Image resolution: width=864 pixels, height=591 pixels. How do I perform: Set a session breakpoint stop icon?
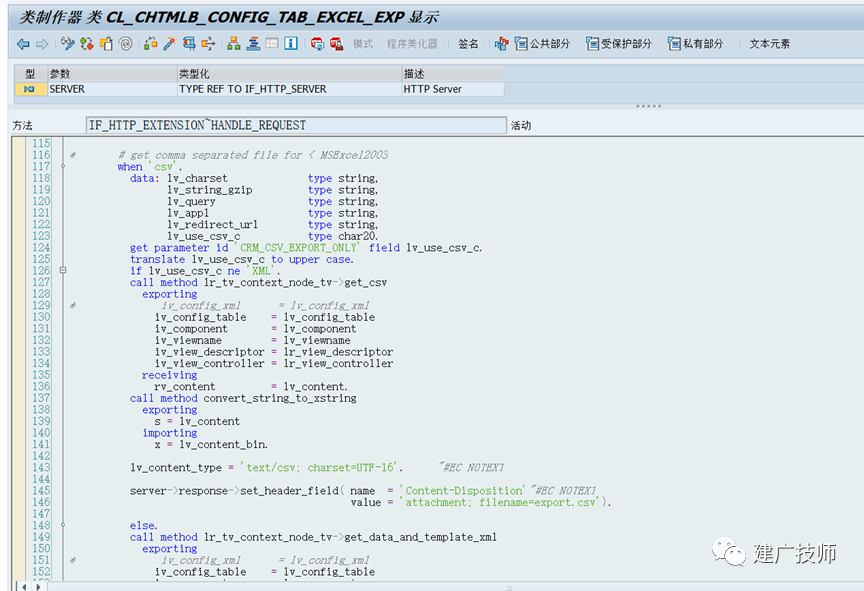(317, 44)
